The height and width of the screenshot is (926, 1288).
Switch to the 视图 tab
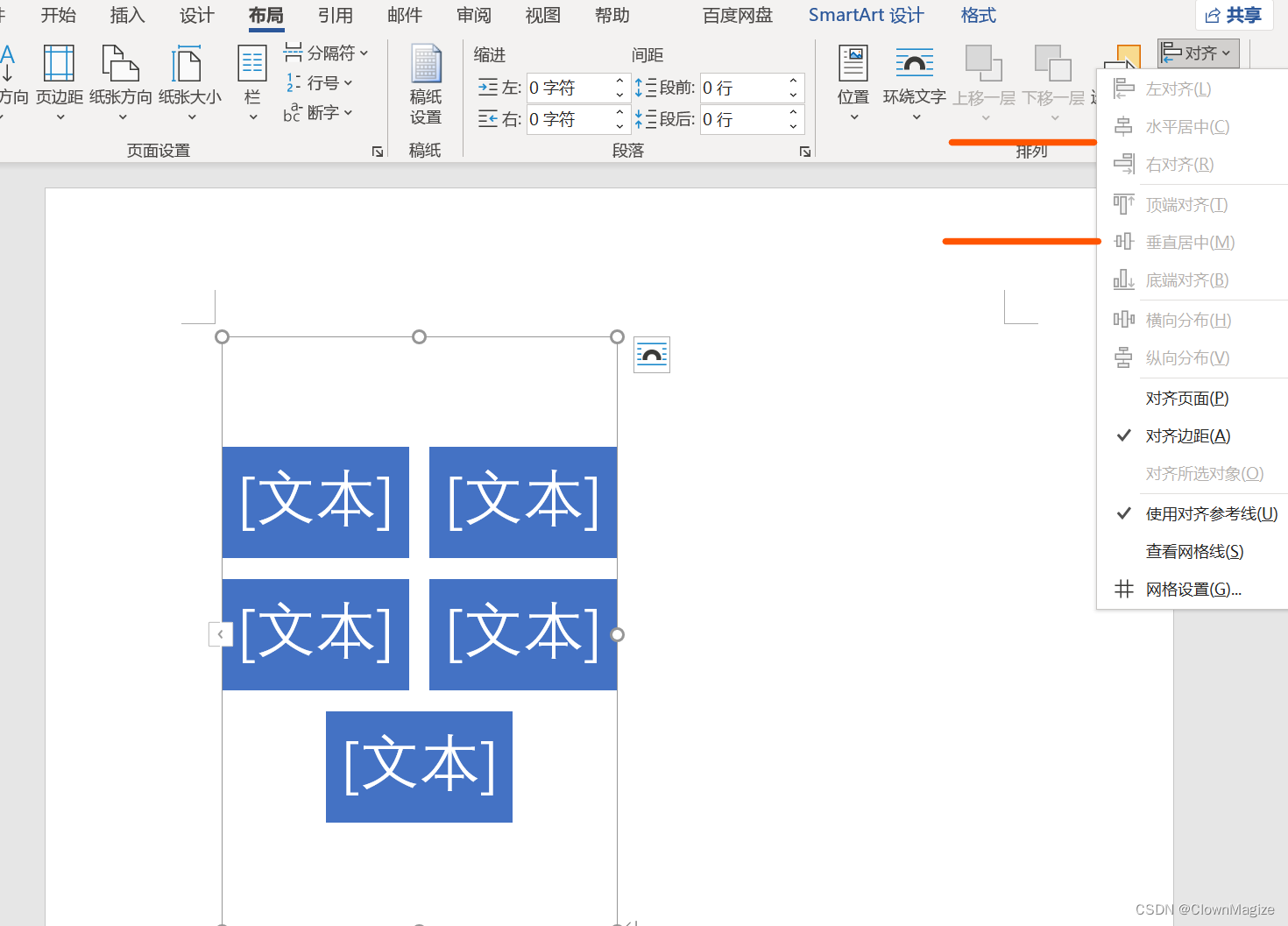point(543,15)
